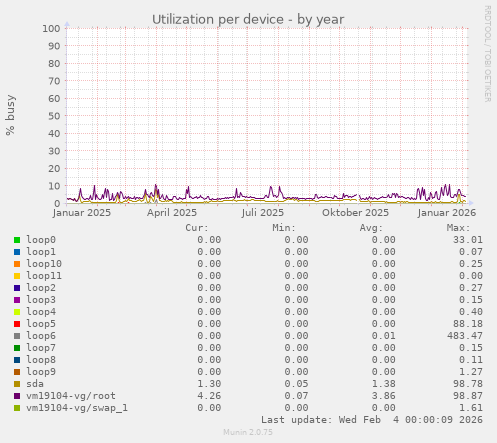
Task: Click the vm19104-vg/root legend label
Action: click(71, 396)
